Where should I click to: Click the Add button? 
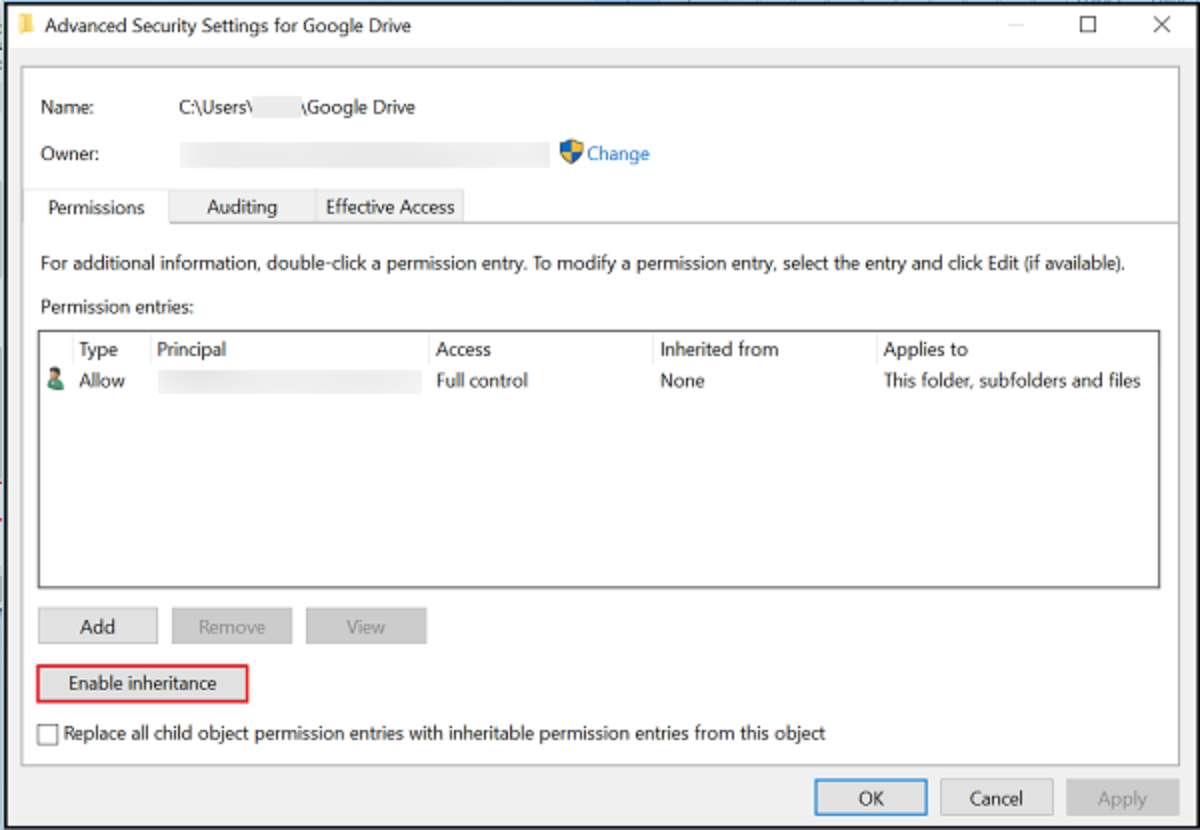coord(98,626)
